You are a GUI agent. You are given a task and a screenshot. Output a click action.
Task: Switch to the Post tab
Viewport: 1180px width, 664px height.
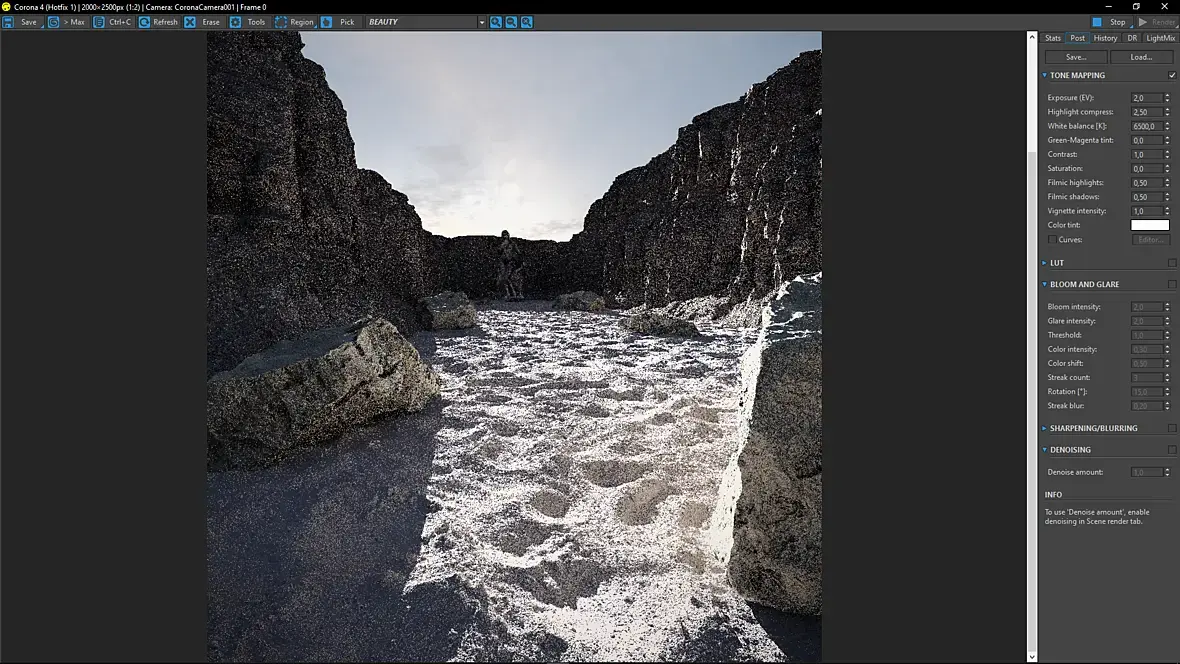tap(1078, 38)
